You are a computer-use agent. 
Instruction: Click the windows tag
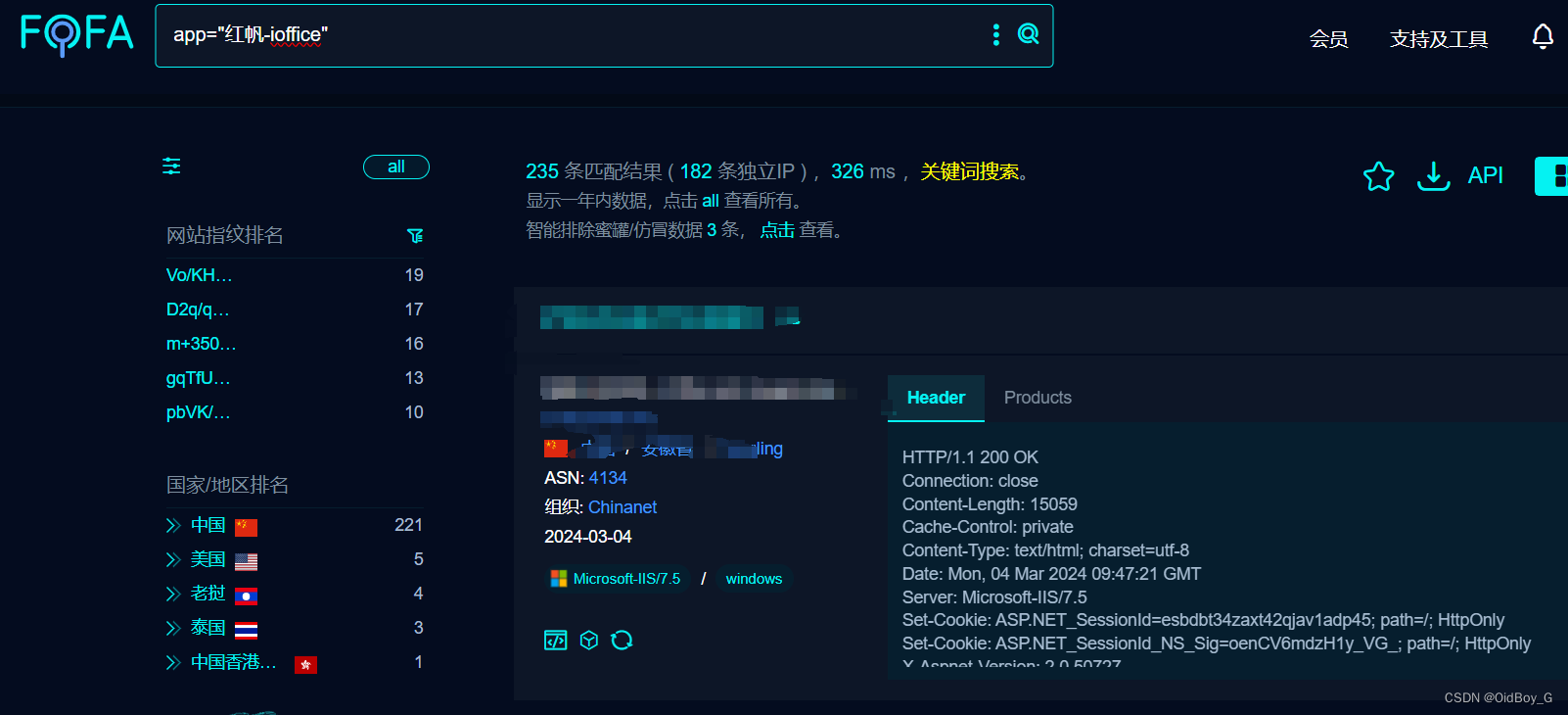[x=754, y=579]
